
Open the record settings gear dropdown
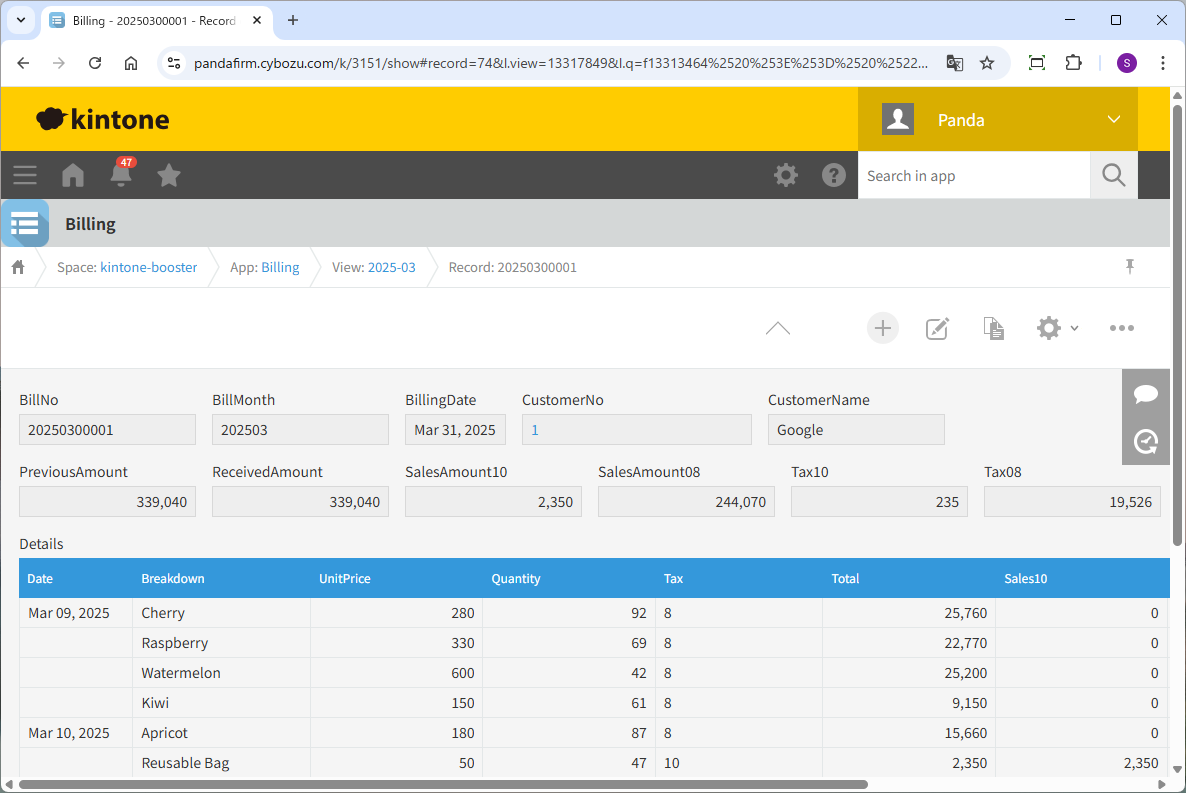pos(1056,328)
